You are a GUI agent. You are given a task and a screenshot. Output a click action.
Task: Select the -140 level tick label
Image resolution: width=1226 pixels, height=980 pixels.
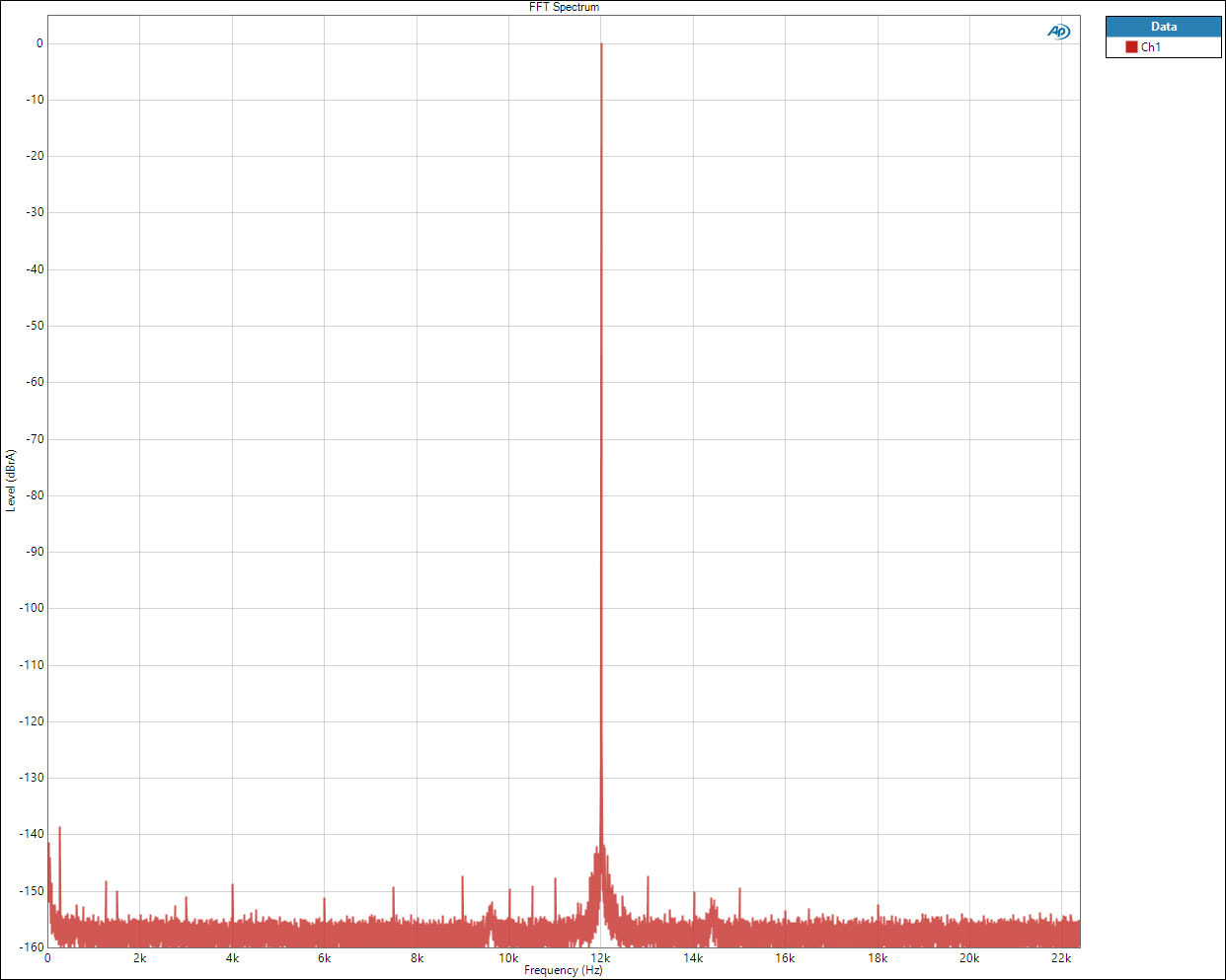point(32,834)
